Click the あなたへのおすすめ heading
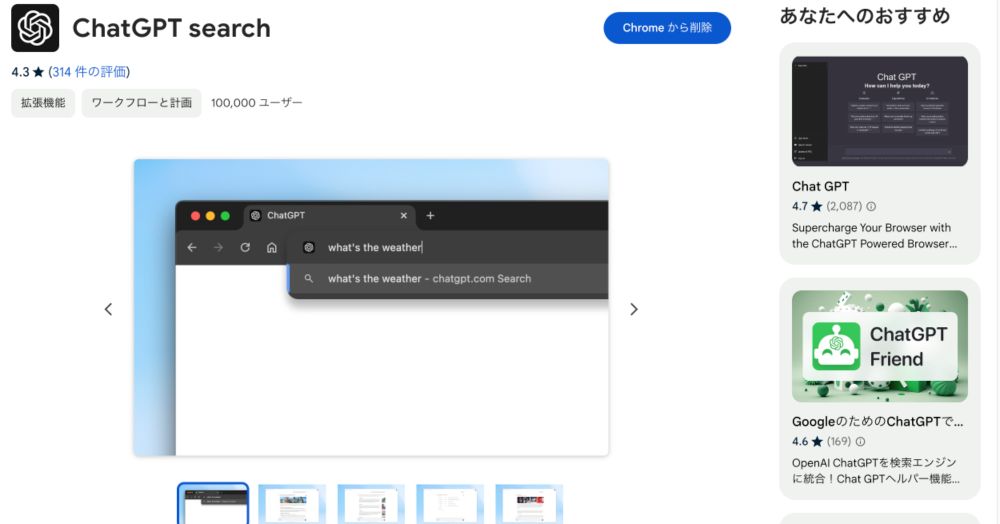Screen dimensions: 1000x524 click(865, 15)
